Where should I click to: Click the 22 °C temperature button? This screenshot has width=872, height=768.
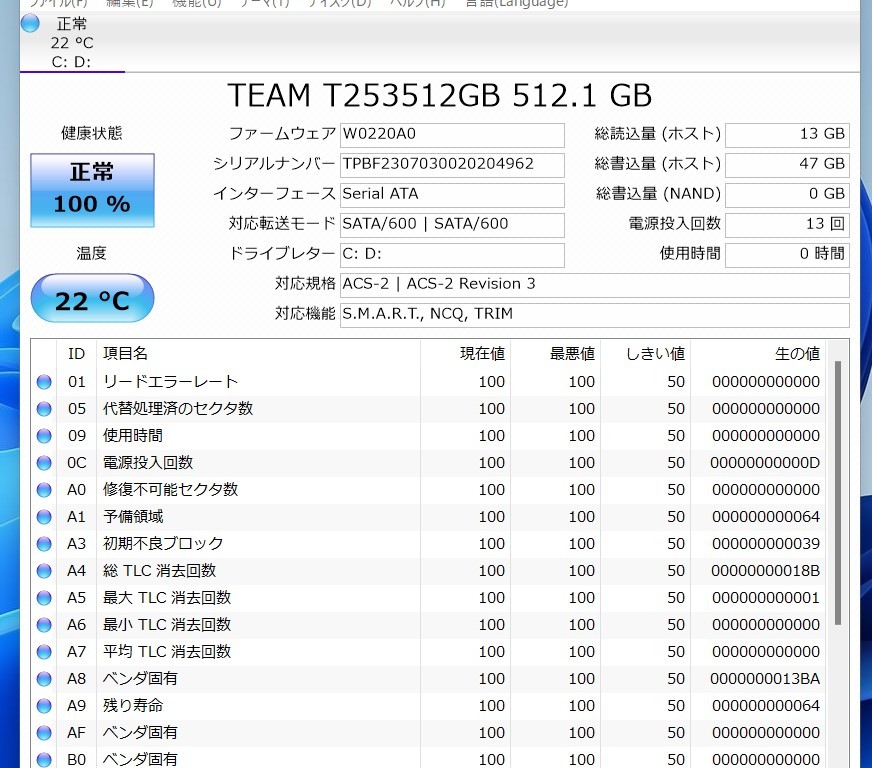point(92,298)
